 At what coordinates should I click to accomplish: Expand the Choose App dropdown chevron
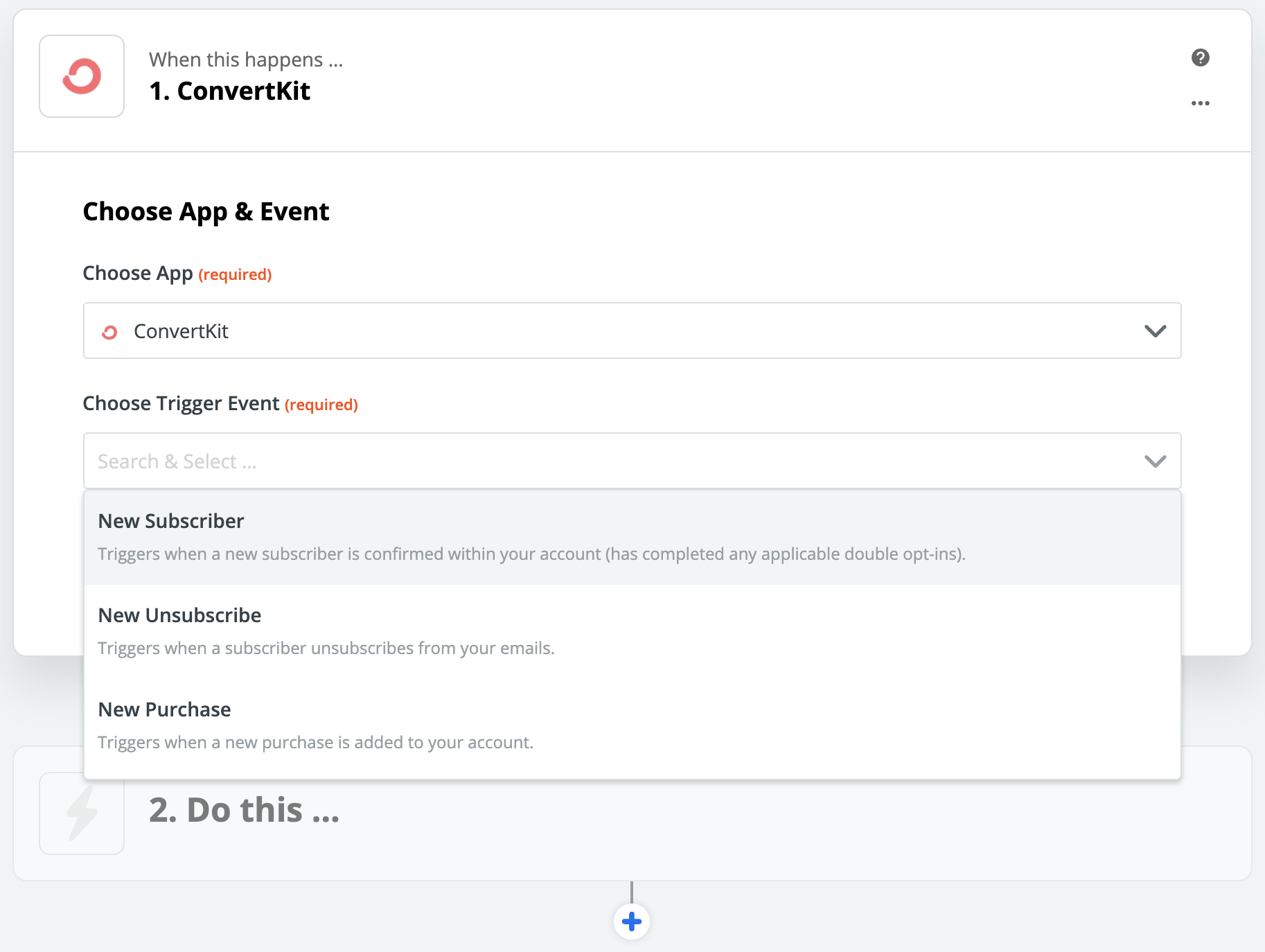click(1155, 331)
